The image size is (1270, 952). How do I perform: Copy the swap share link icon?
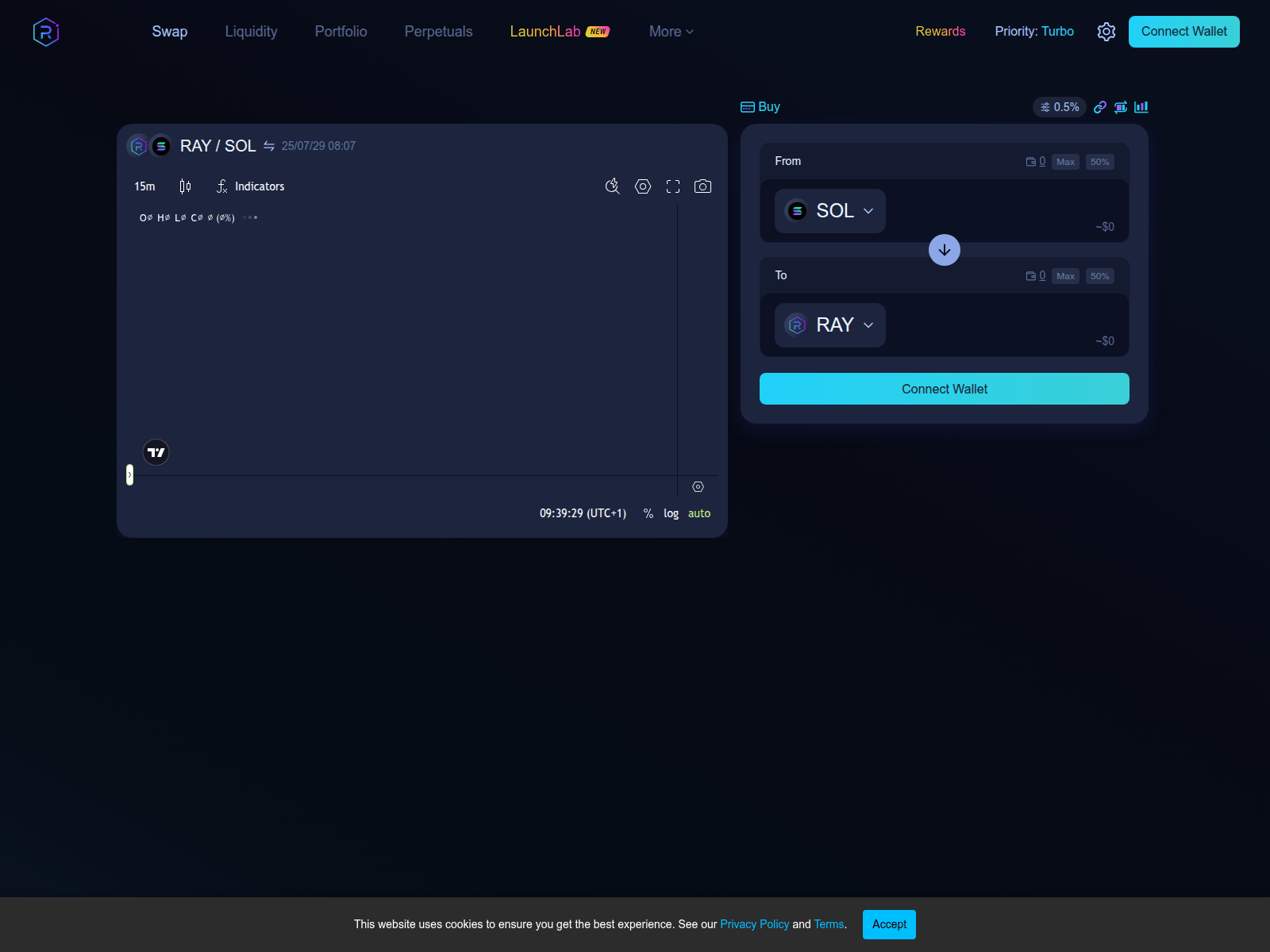pyautogui.click(x=1100, y=107)
